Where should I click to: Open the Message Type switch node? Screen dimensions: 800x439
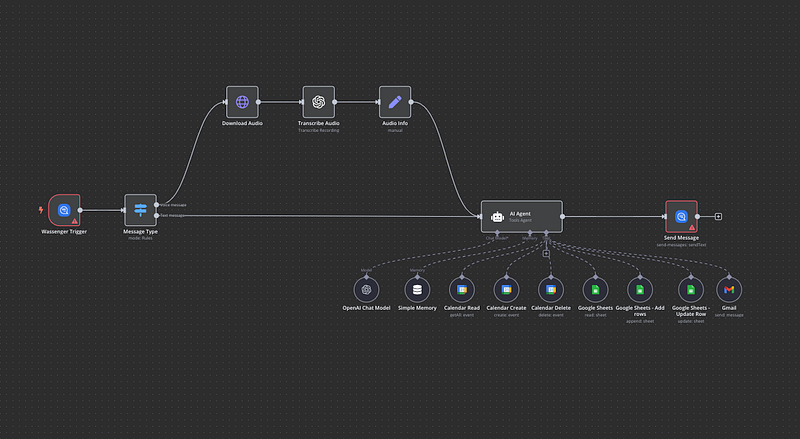point(140,211)
